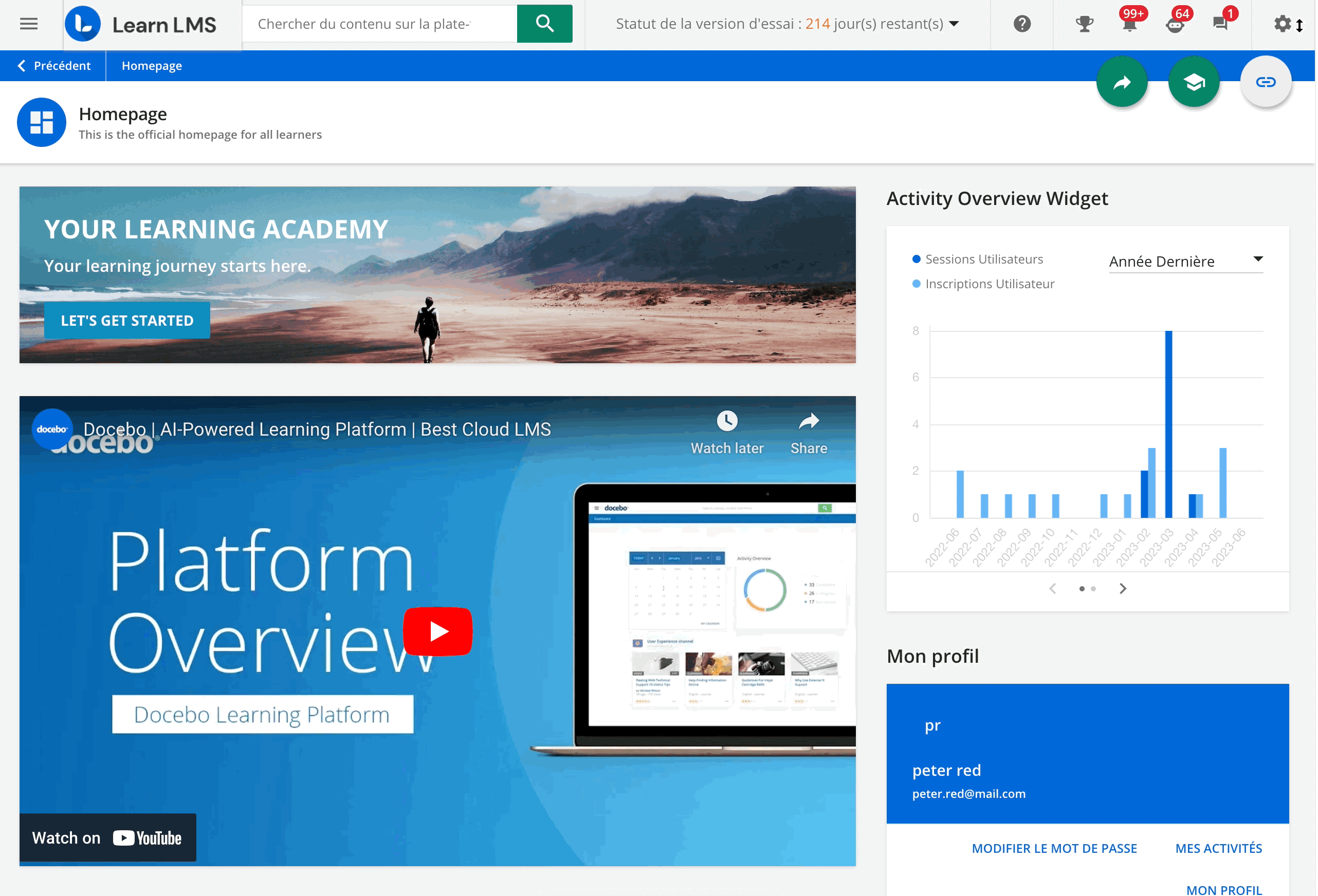The height and width of the screenshot is (896, 1318).
Task: Open the hamburger main menu
Action: [28, 24]
